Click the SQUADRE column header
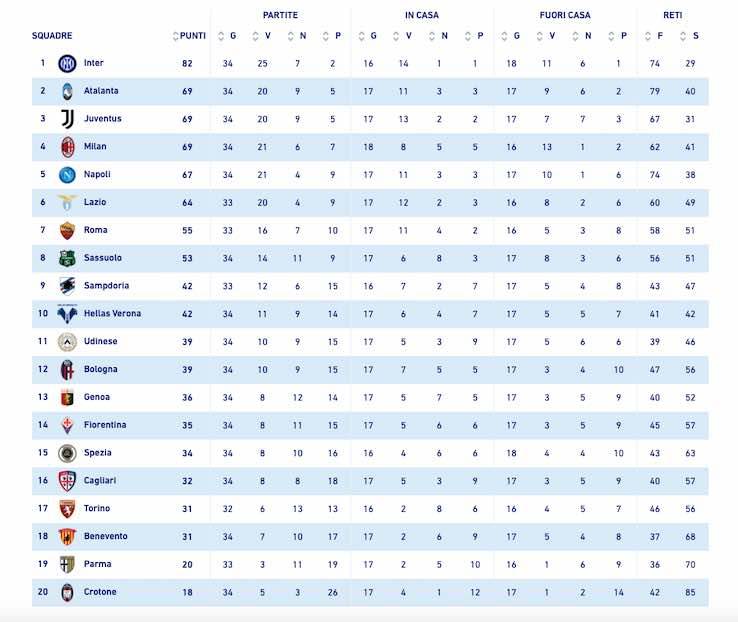The image size is (738, 622). coord(52,36)
